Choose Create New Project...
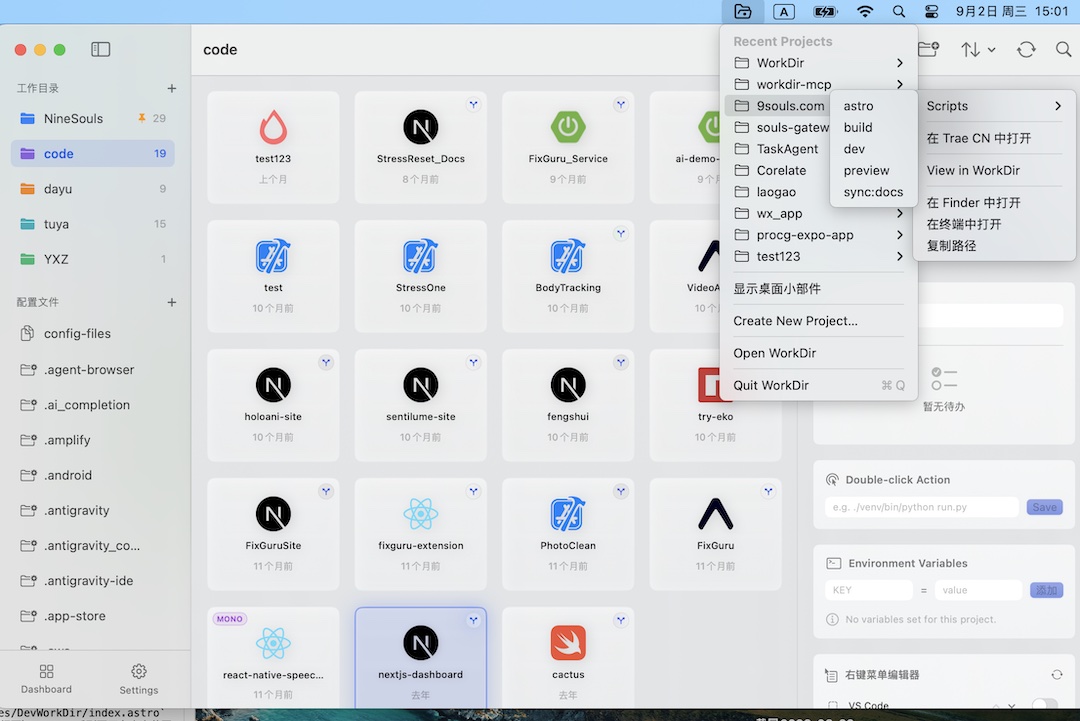The image size is (1080, 721). coord(819,321)
